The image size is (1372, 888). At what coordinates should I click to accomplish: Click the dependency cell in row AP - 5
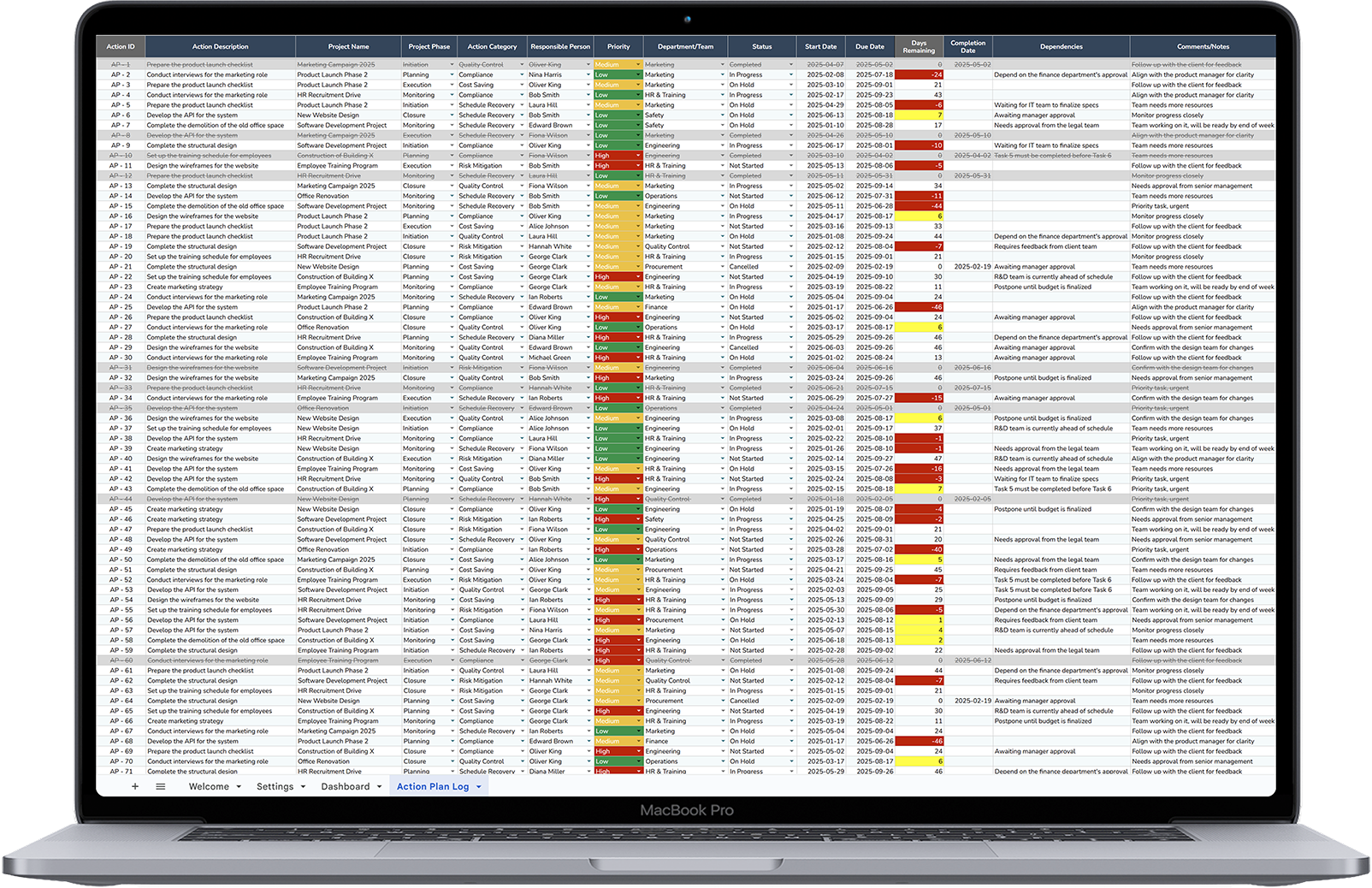click(x=1062, y=105)
